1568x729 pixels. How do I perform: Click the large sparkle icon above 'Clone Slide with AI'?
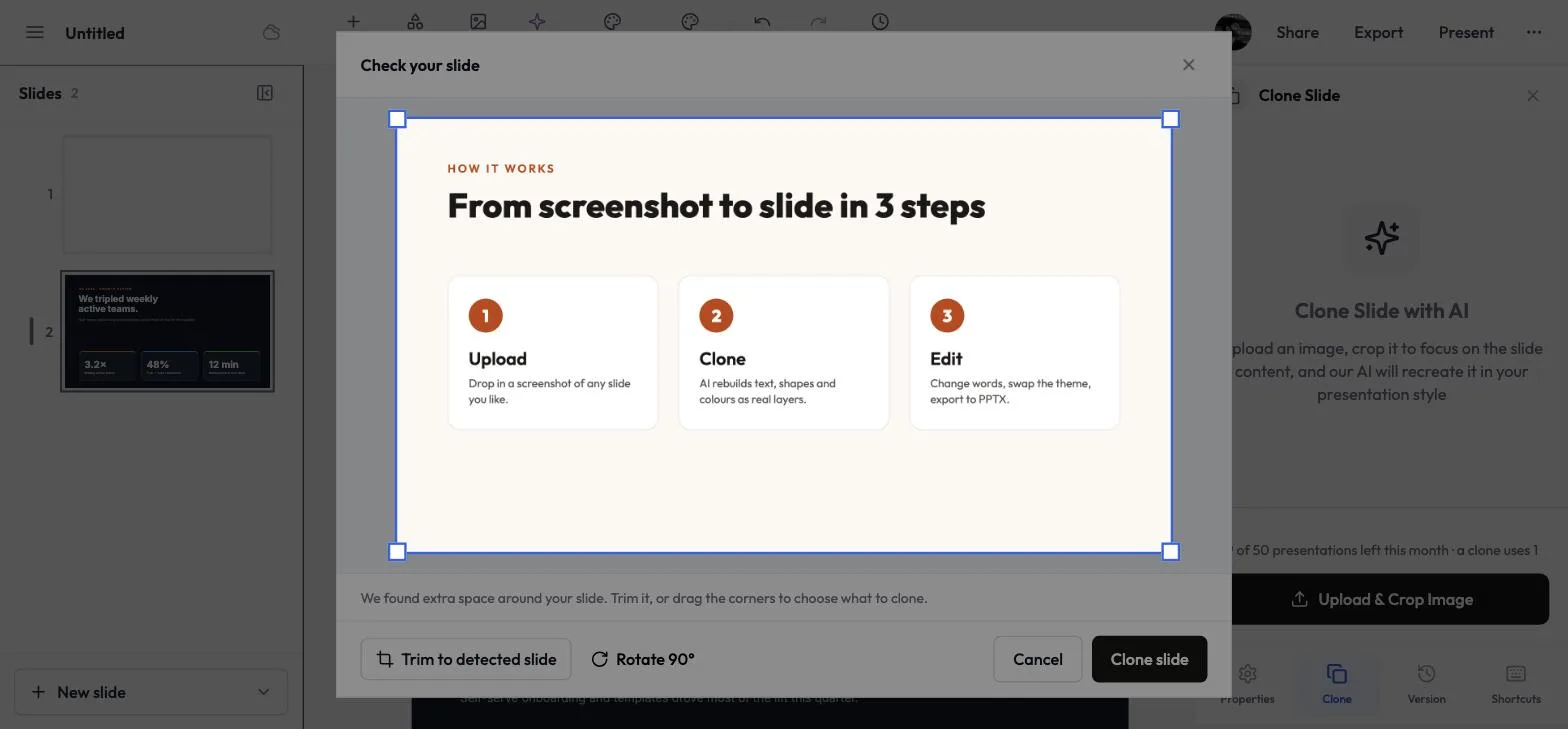coord(1382,238)
